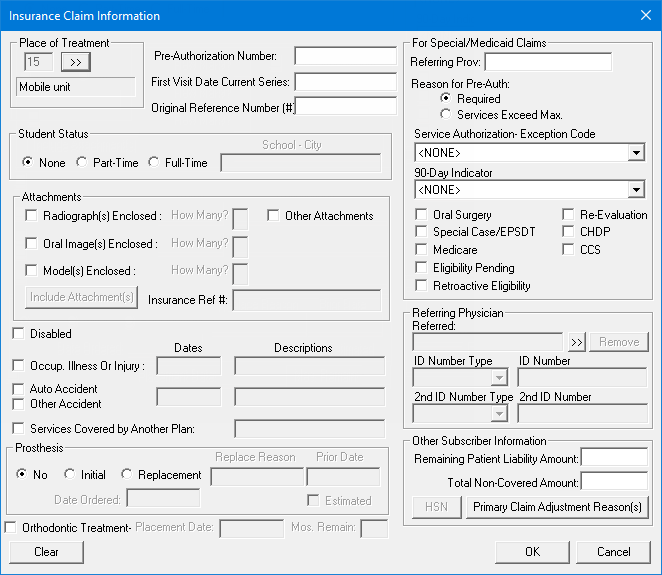Select the Replacement prosthesis option
The height and width of the screenshot is (575, 662).
coord(127,475)
